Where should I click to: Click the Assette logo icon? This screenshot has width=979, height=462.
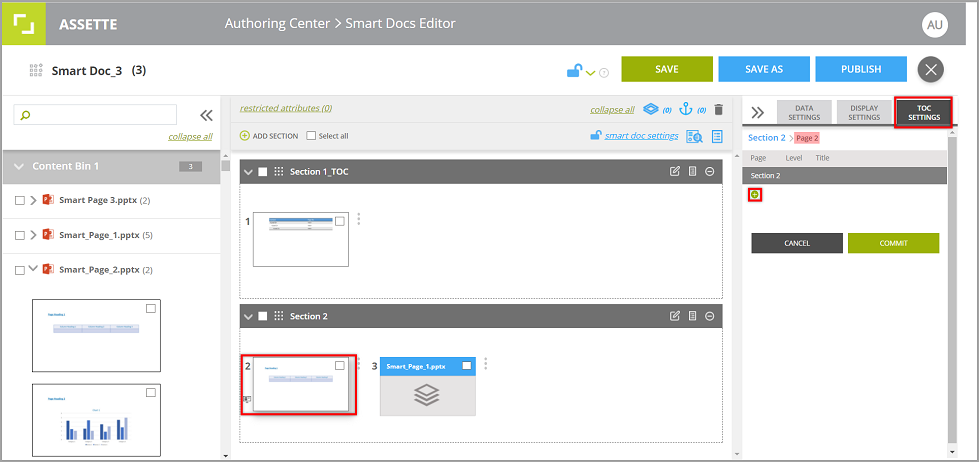(x=24, y=24)
